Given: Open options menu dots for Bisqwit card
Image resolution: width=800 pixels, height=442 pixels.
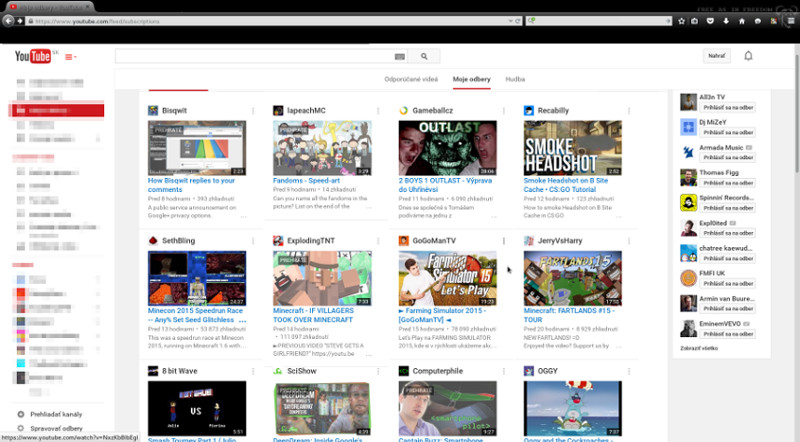Looking at the screenshot, I should click(253, 111).
